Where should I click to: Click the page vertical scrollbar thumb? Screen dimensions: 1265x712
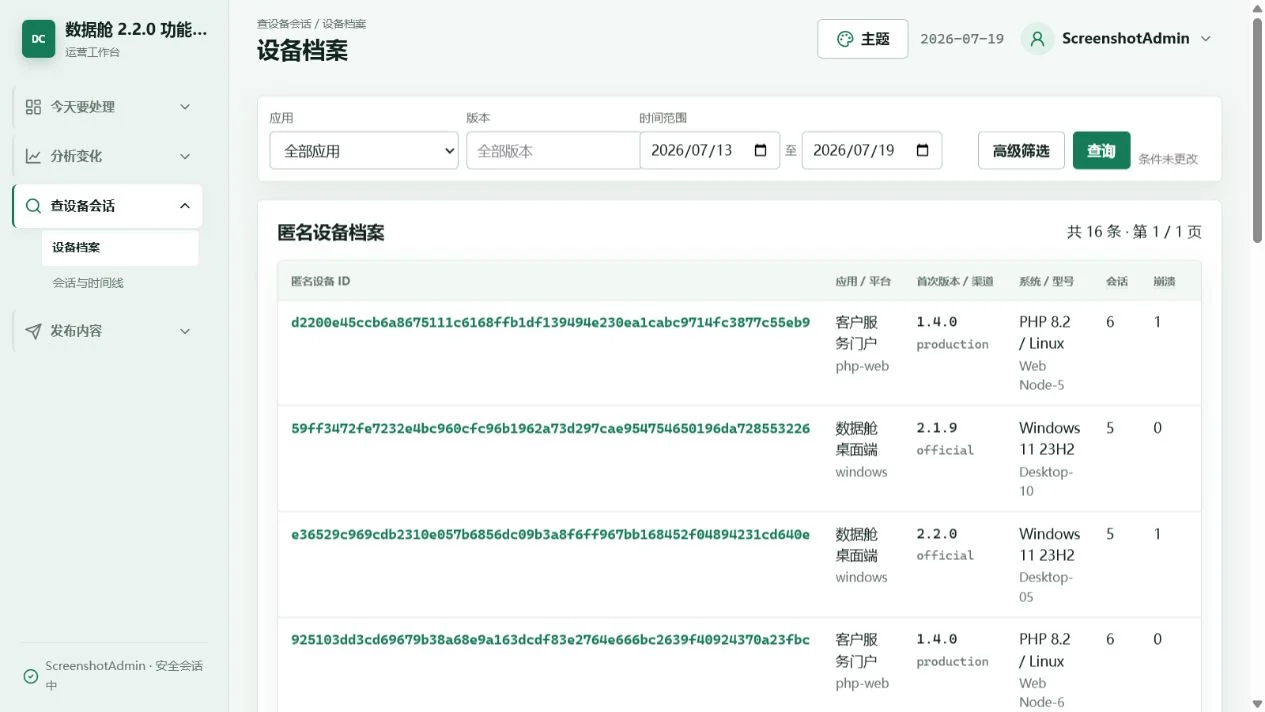pos(1257,130)
